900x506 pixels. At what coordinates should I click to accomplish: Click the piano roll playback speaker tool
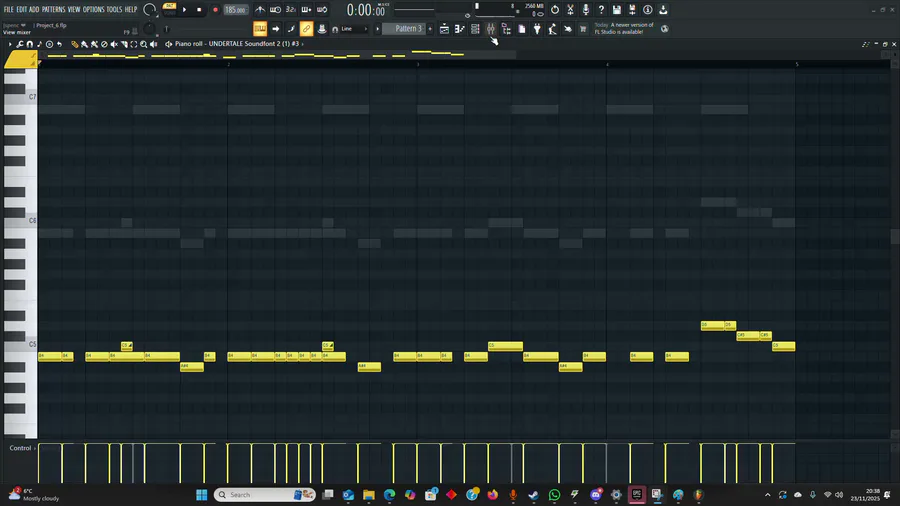tap(153, 44)
